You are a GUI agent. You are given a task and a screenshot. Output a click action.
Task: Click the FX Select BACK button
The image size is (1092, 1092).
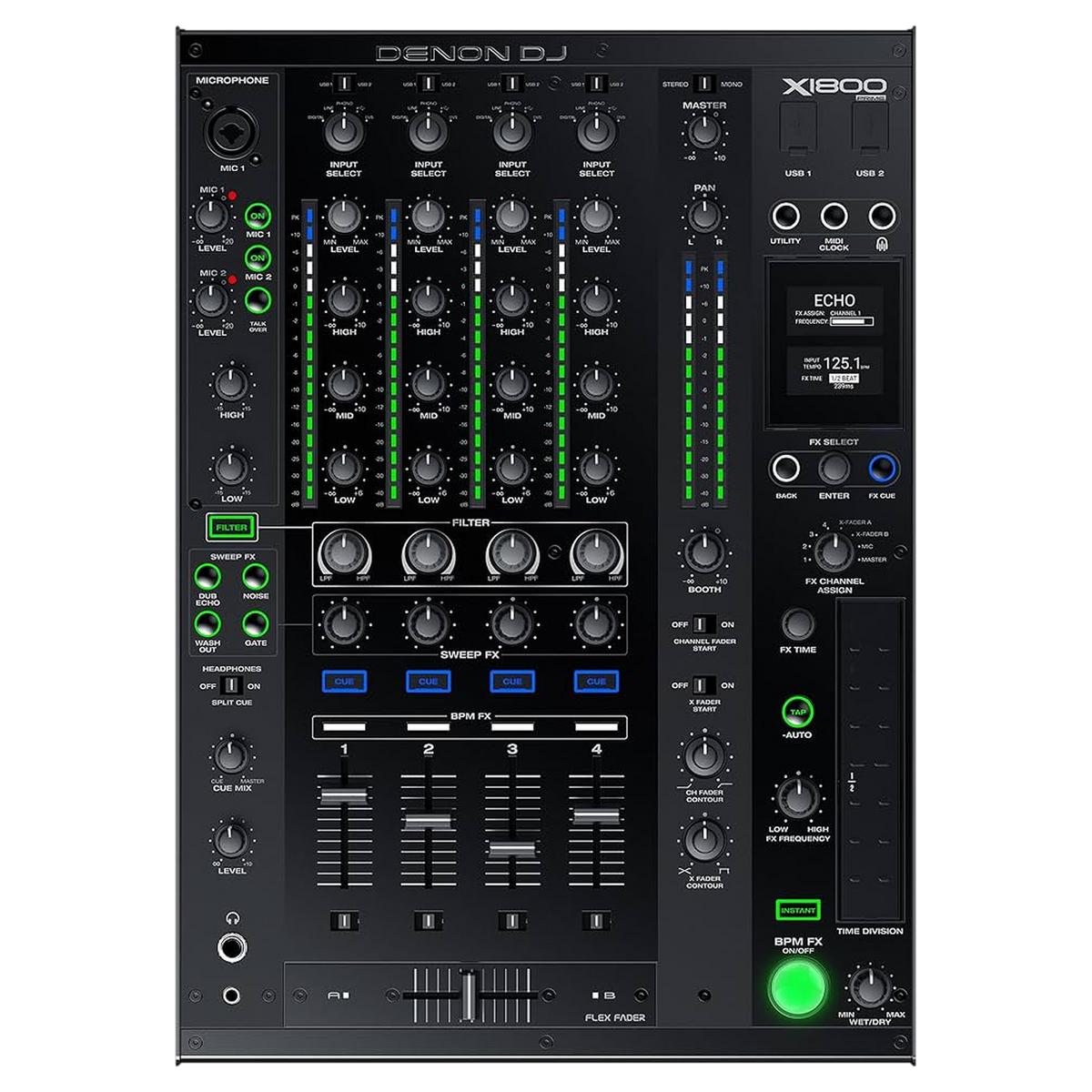(x=785, y=469)
